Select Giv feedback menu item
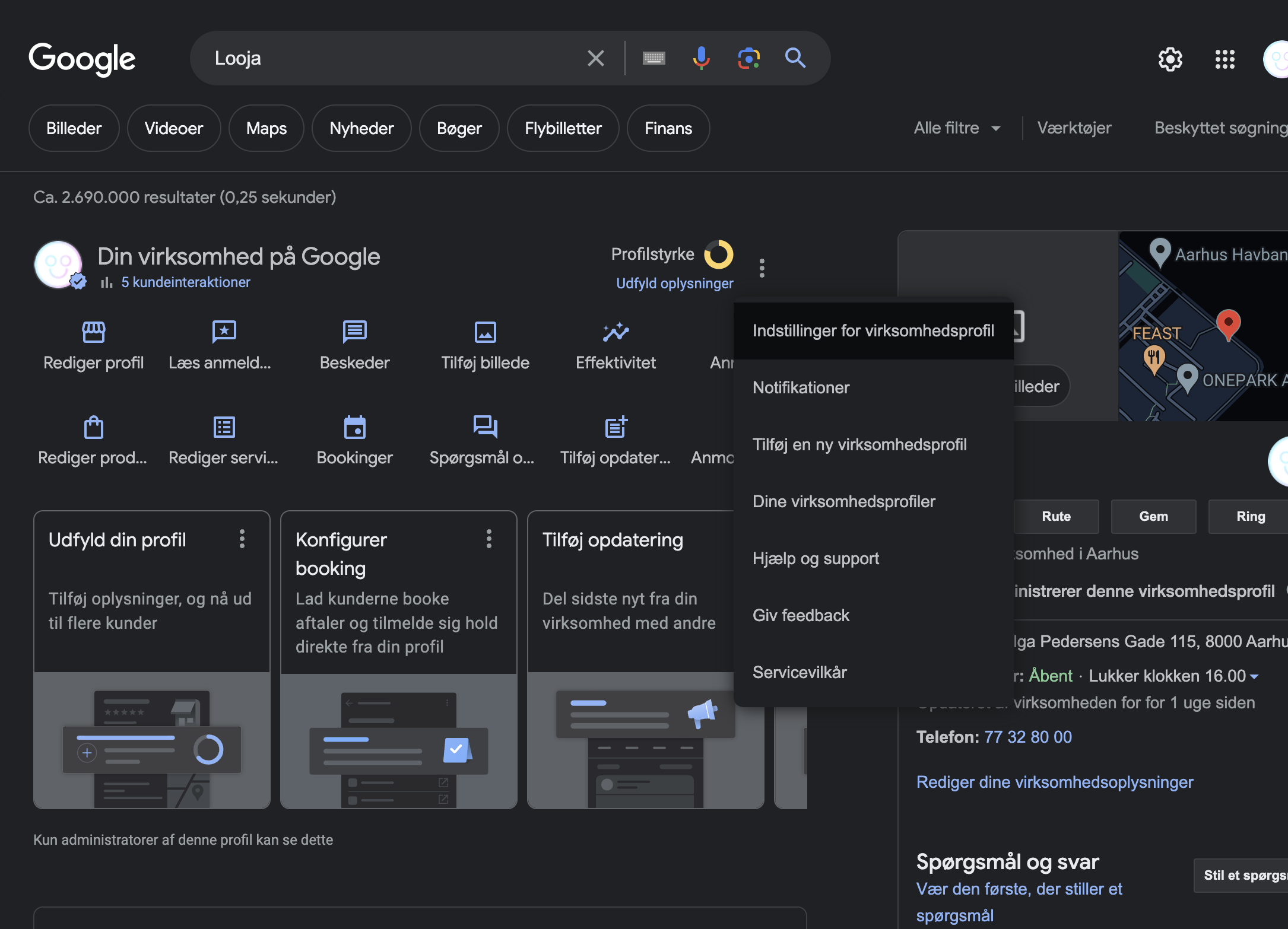Viewport: 1288px width, 929px height. [873, 615]
